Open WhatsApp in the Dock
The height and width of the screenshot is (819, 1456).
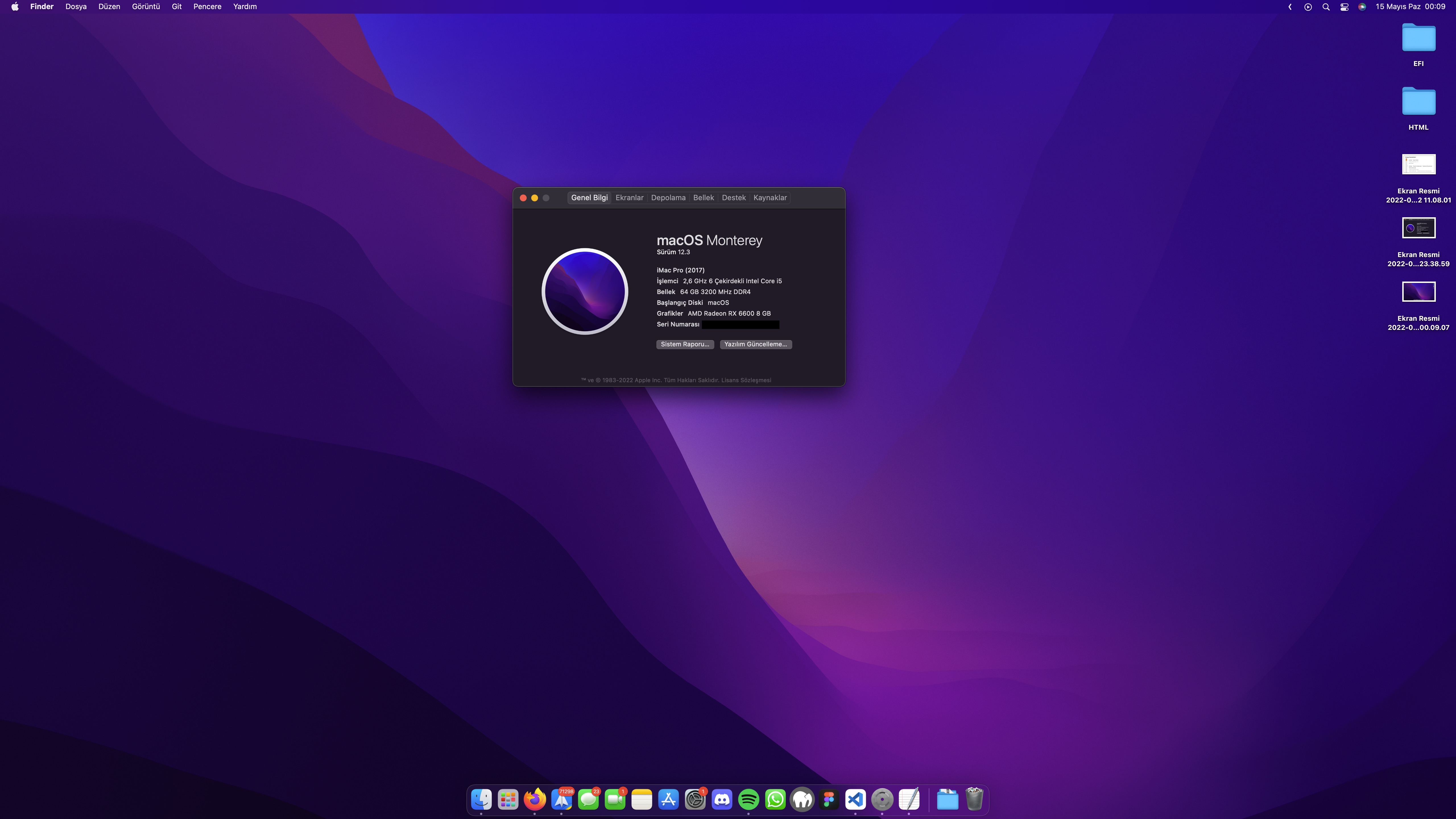775,799
